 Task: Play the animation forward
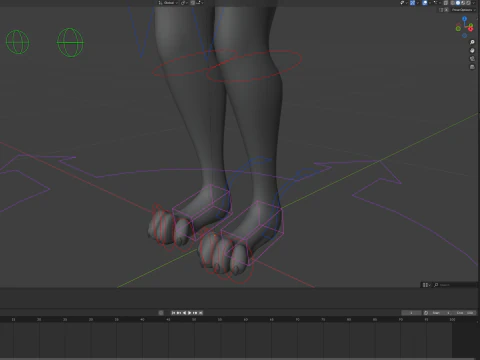point(189,313)
